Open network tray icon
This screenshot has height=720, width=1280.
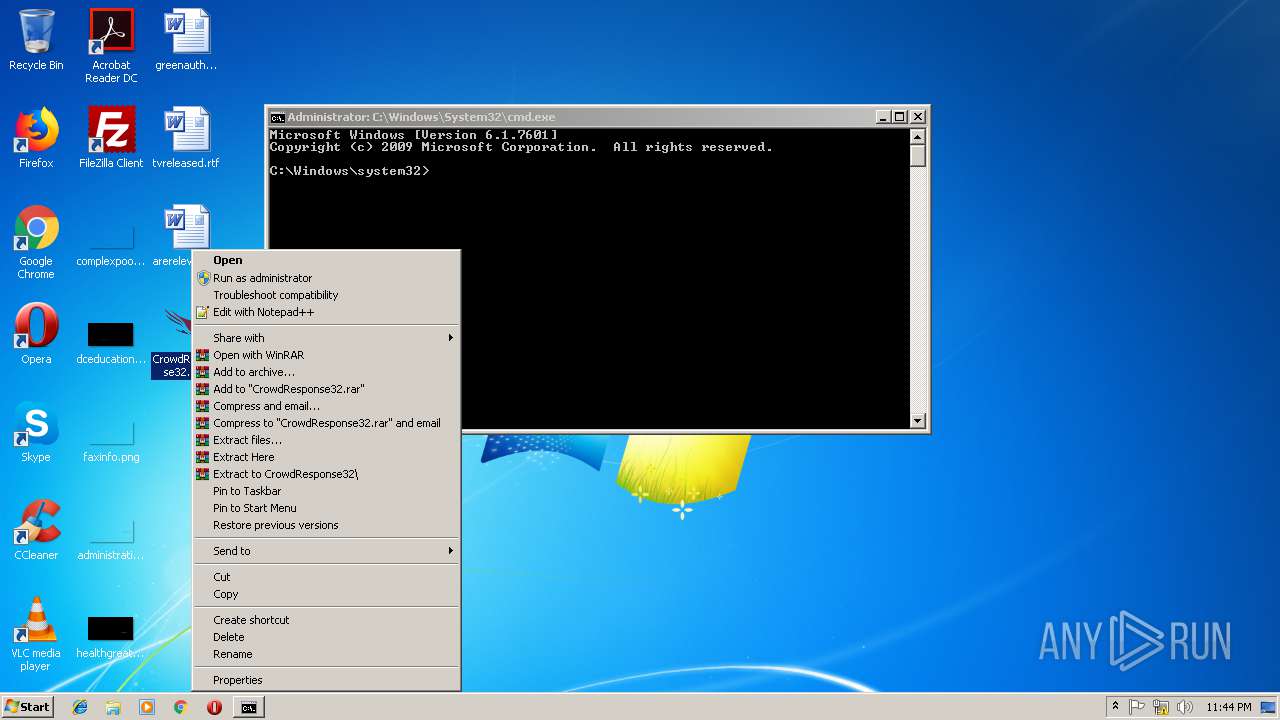point(1161,707)
